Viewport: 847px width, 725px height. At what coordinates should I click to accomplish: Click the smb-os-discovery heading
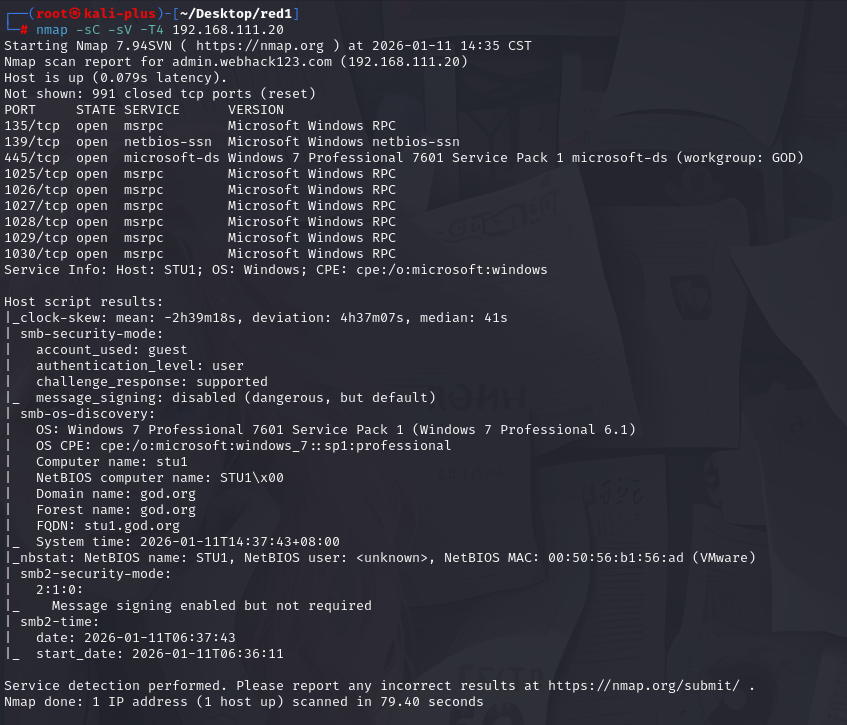click(x=88, y=414)
